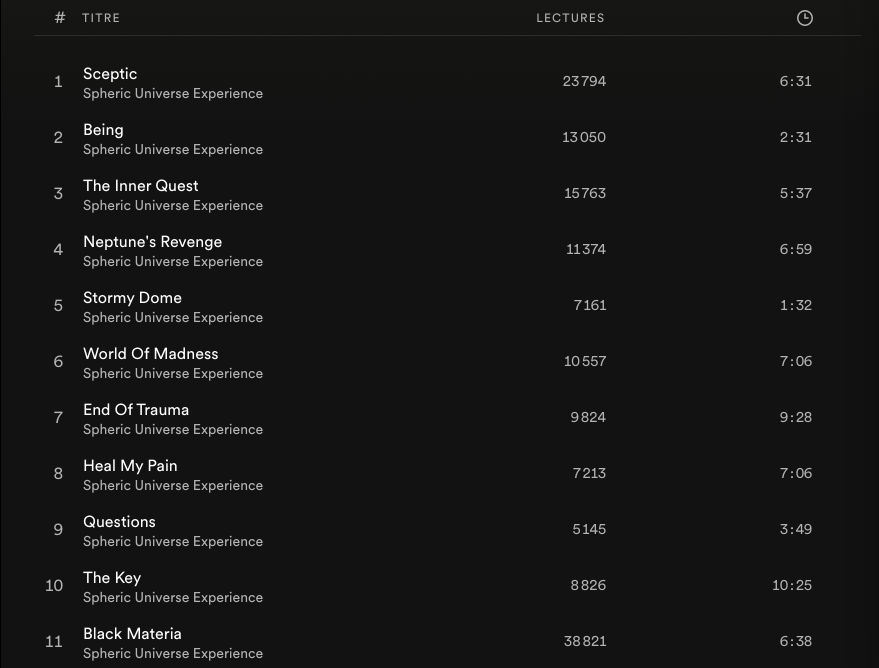Click the LECTURES column header
879x668 pixels.
[570, 18]
